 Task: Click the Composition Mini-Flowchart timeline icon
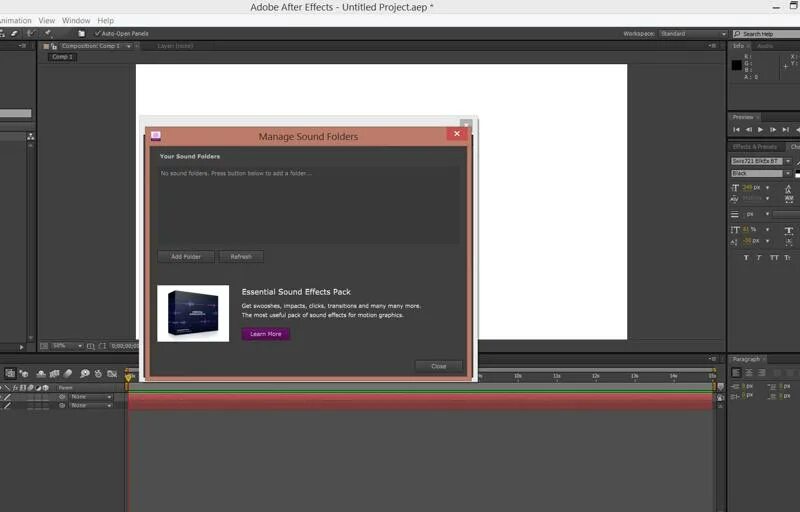coord(10,373)
